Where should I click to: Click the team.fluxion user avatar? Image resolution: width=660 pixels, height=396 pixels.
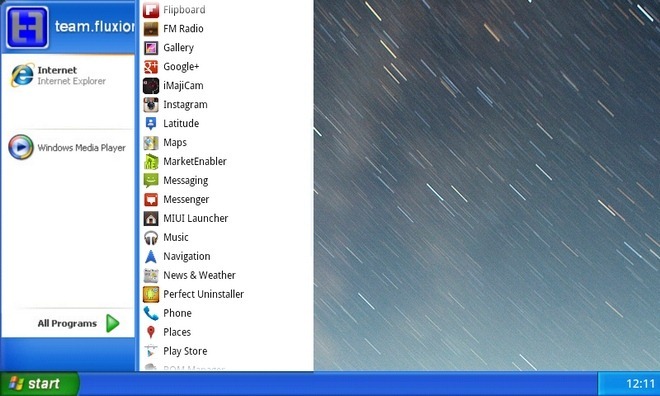click(x=27, y=27)
